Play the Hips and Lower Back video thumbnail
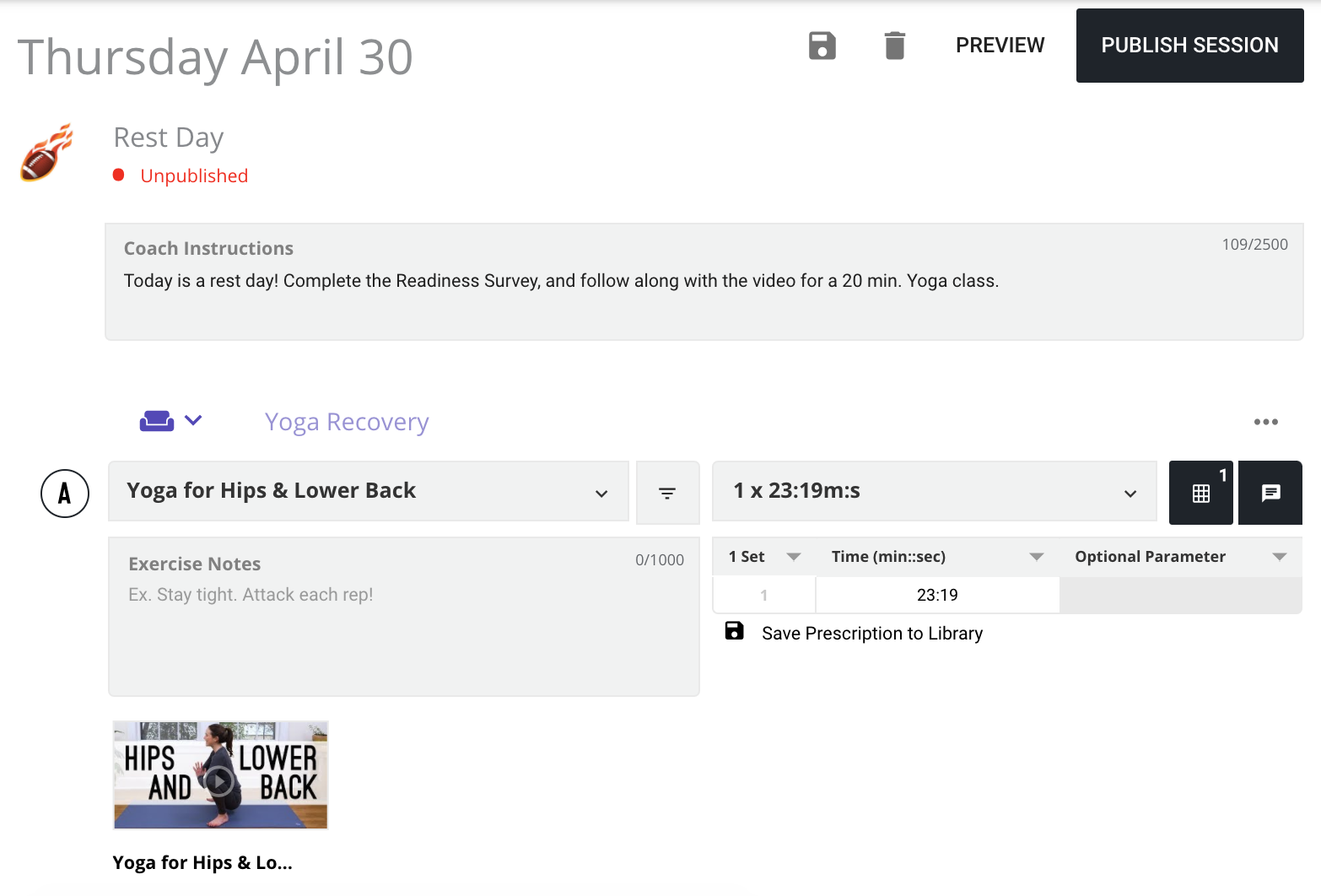Screen dimensions: 1321x896 220,775
